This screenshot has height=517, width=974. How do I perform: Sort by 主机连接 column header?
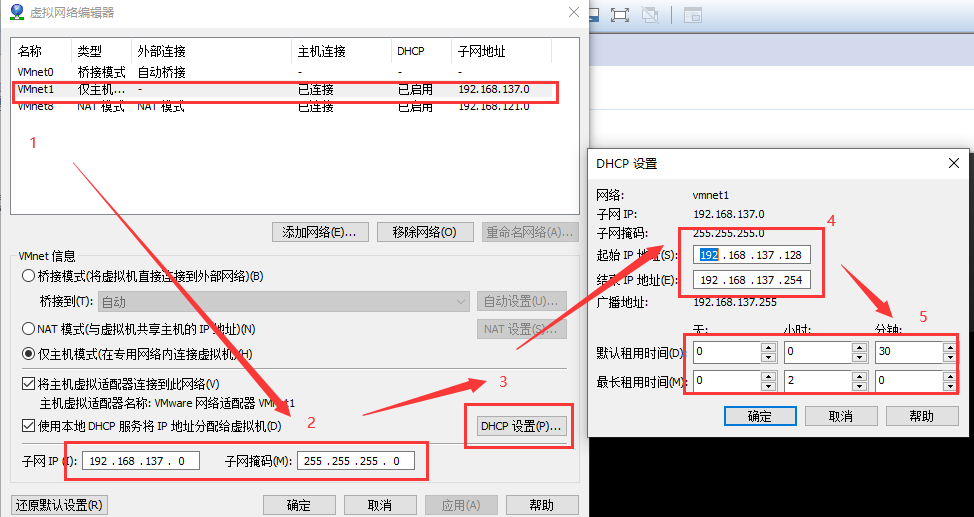tap(342, 52)
